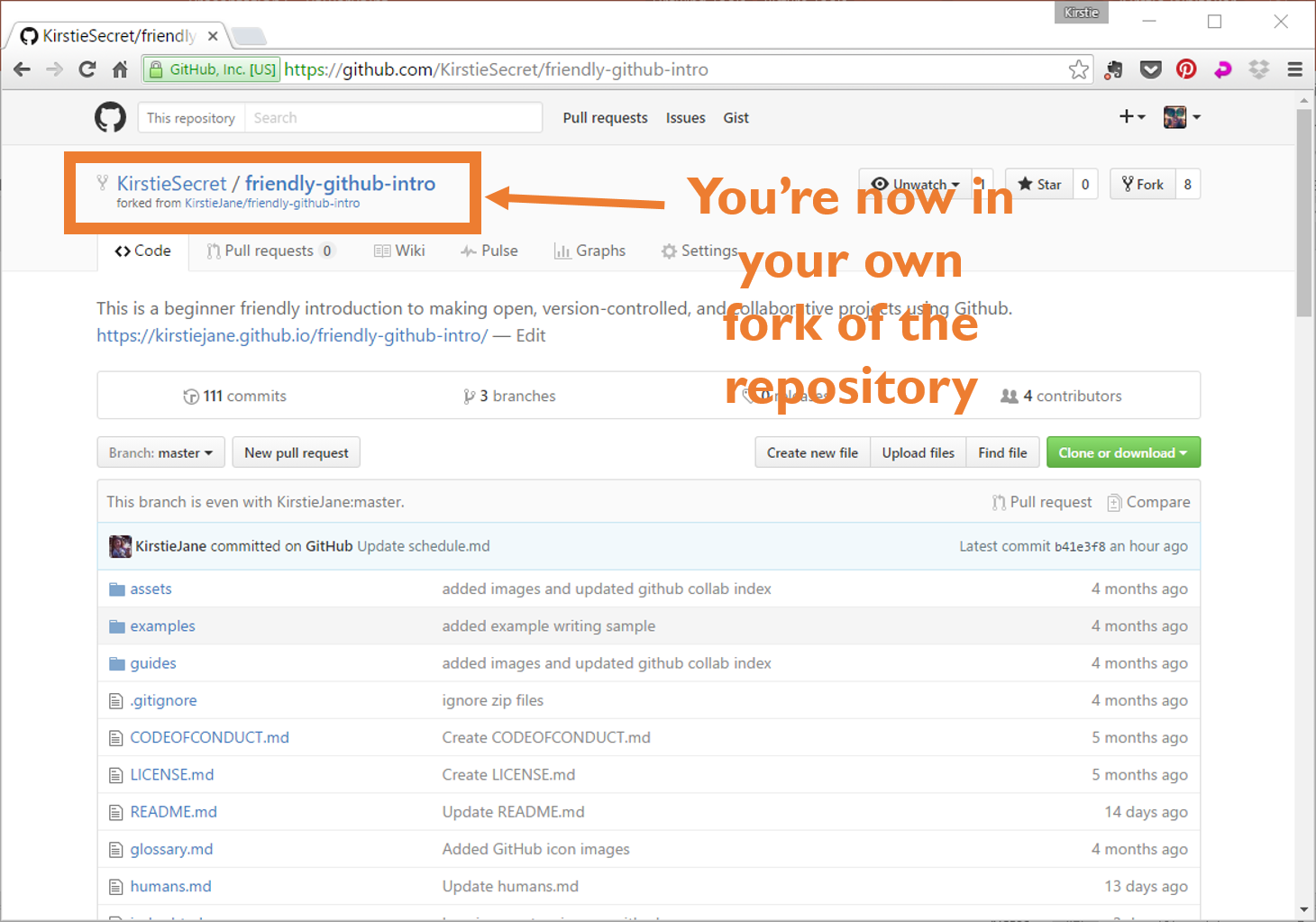Viewport: 1316px width, 922px height.
Task: Open the Update schedule.md commit message
Action: coord(424,546)
